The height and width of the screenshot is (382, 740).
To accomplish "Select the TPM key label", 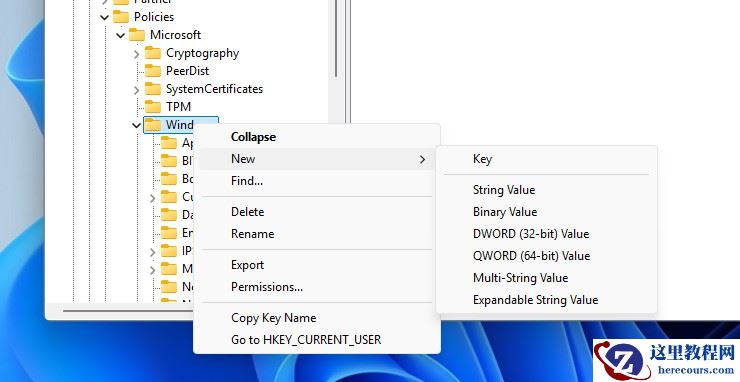I will pos(178,107).
